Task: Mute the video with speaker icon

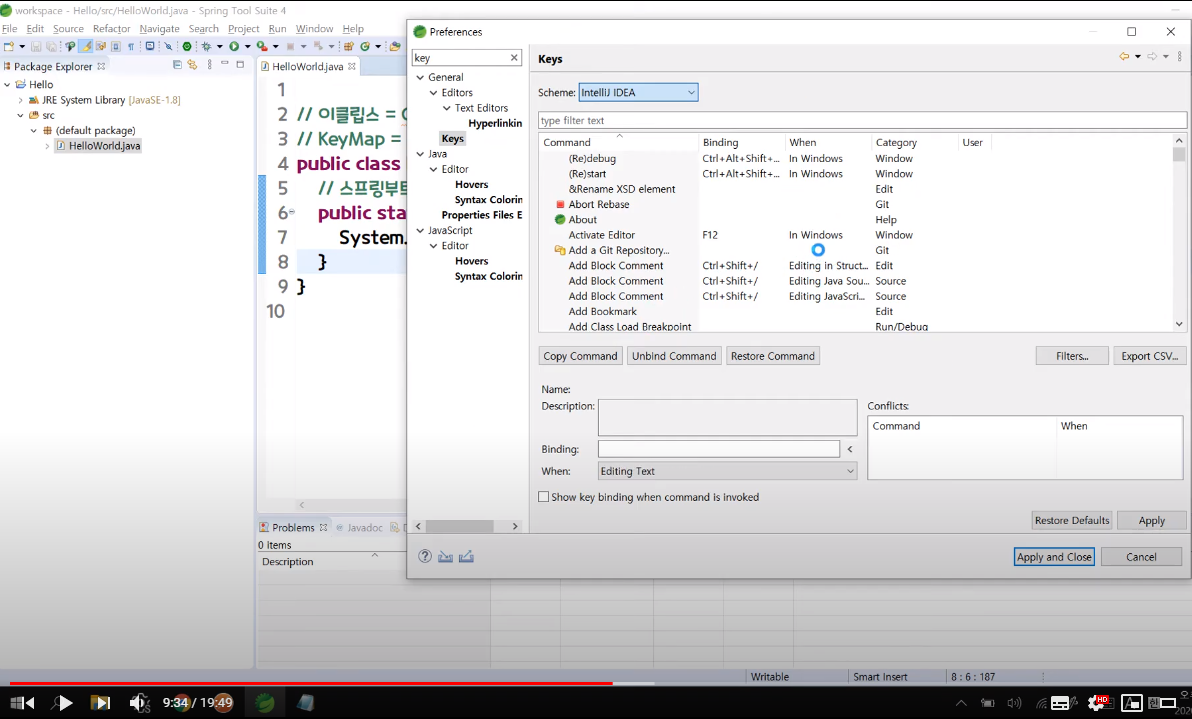Action: [139, 703]
